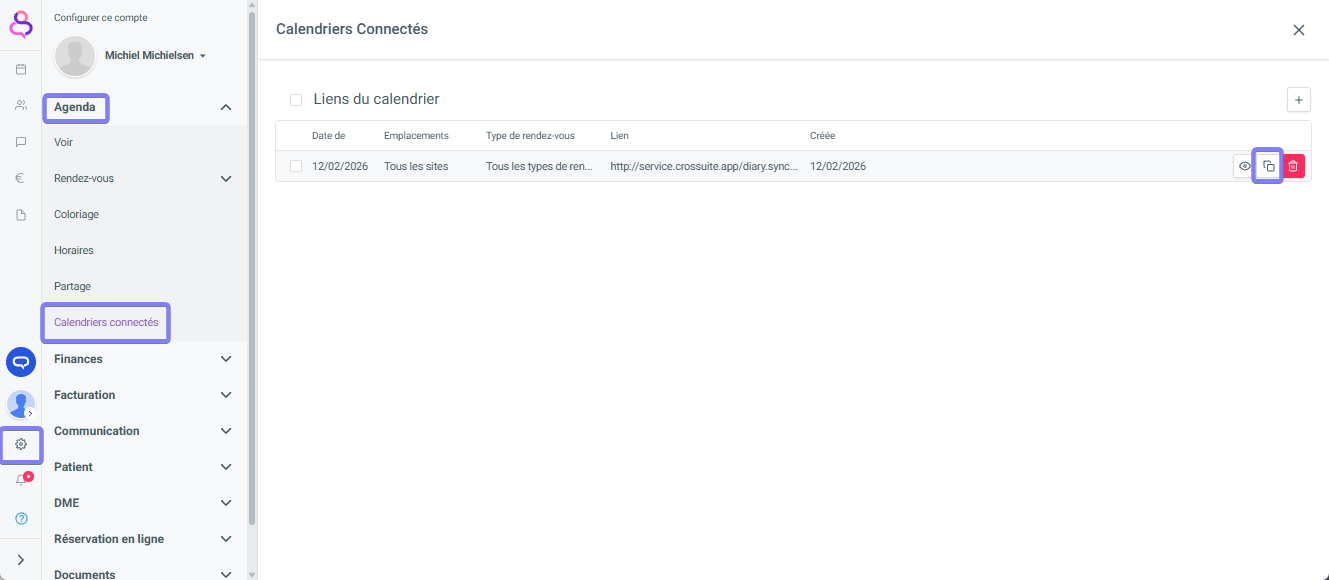The height and width of the screenshot is (580, 1329).
Task: Select the 12/02/2026 calendar row checkbox
Action: click(296, 166)
